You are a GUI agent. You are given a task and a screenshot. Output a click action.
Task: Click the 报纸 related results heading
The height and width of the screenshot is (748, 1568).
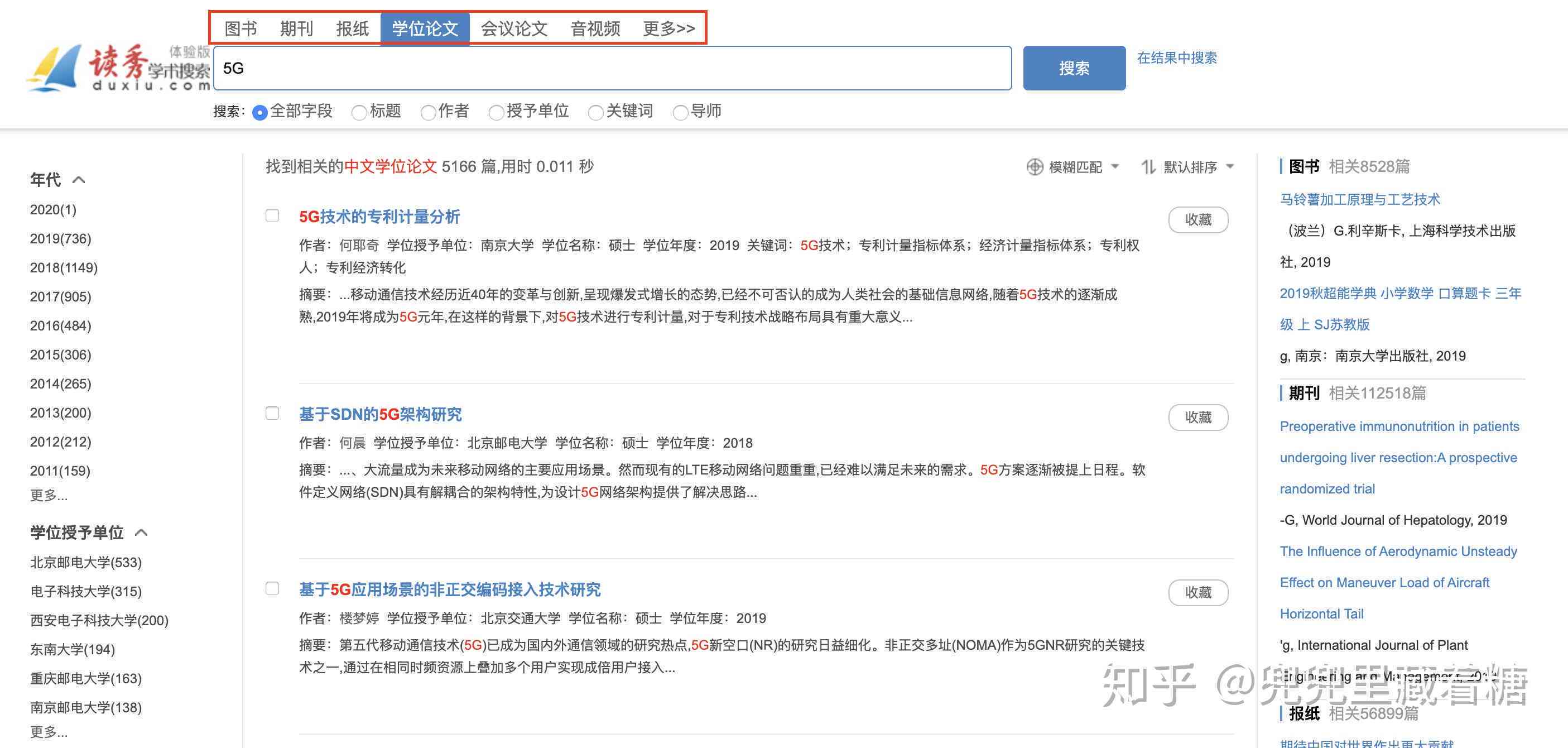pyautogui.click(x=1304, y=713)
